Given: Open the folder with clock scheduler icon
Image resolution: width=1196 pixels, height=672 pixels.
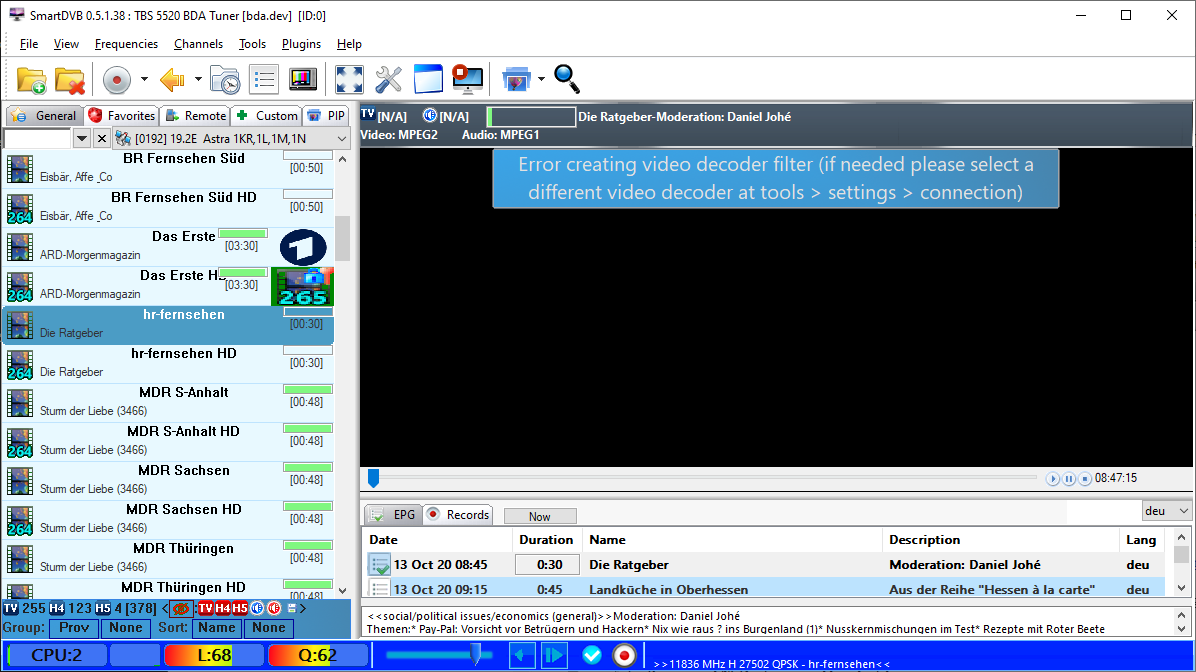Looking at the screenshot, I should 225,79.
